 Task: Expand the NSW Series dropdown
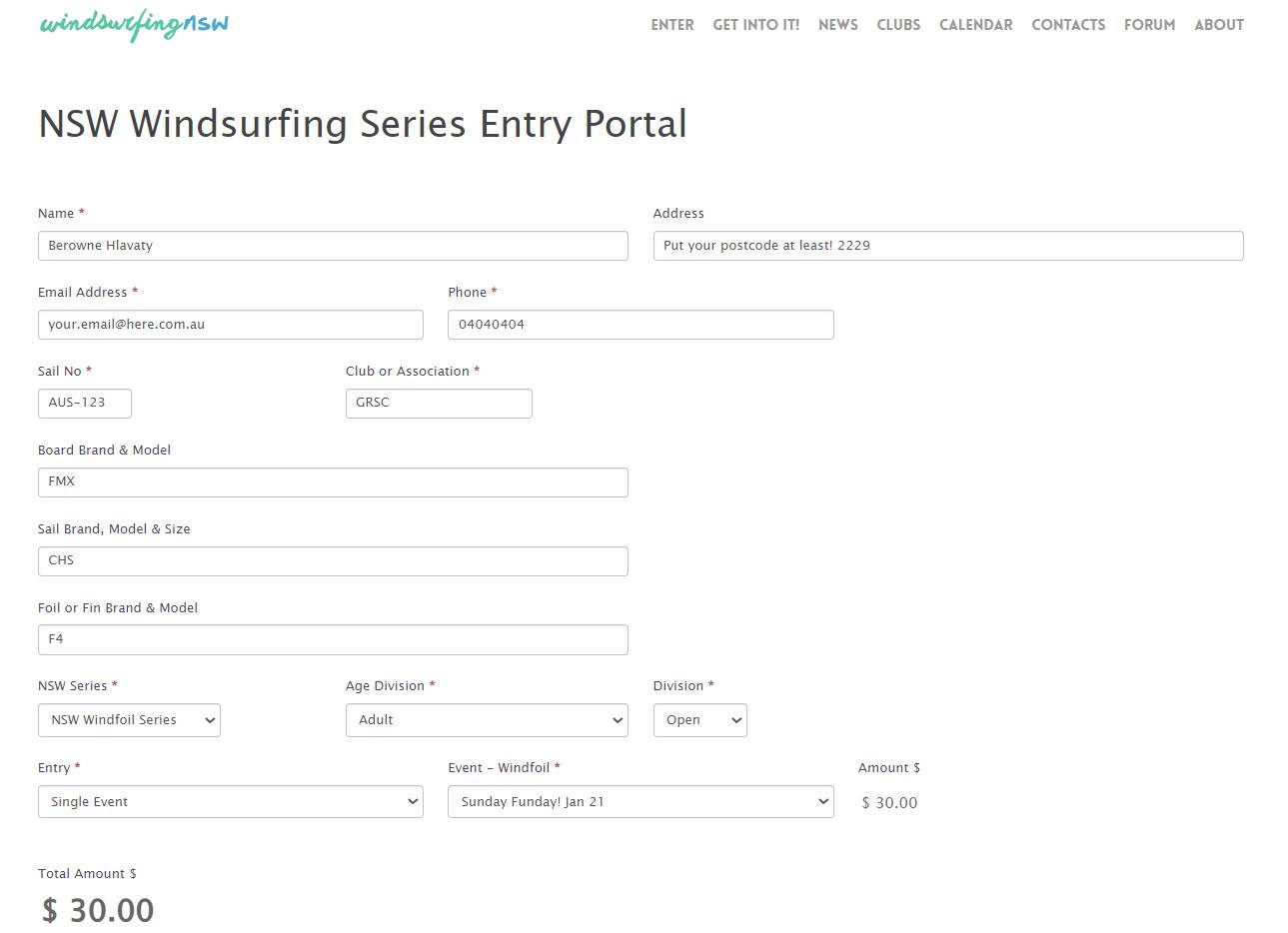(x=129, y=720)
